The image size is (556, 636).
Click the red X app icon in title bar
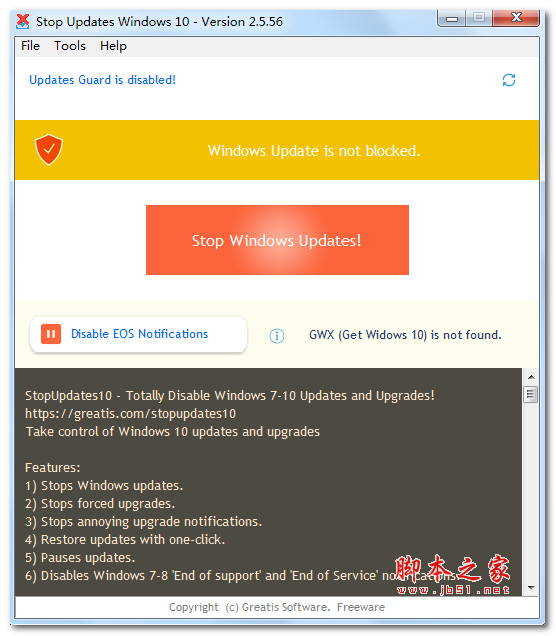coord(23,21)
